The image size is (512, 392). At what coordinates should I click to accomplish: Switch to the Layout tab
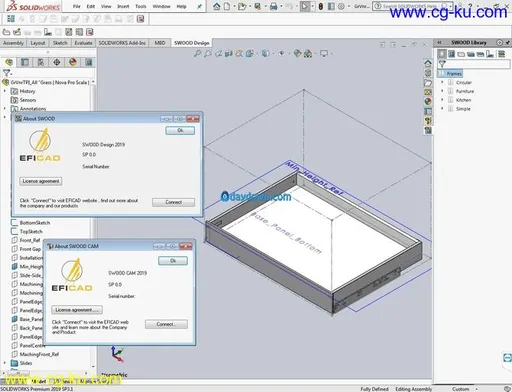[x=38, y=43]
